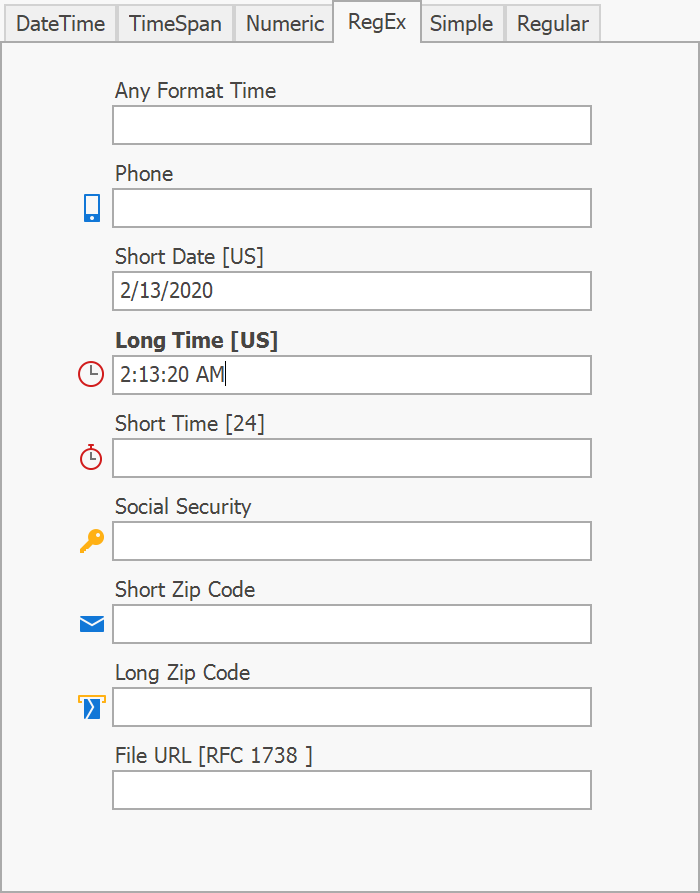
Task: Focus the Short Zip Code field
Action: pyautogui.click(x=351, y=624)
